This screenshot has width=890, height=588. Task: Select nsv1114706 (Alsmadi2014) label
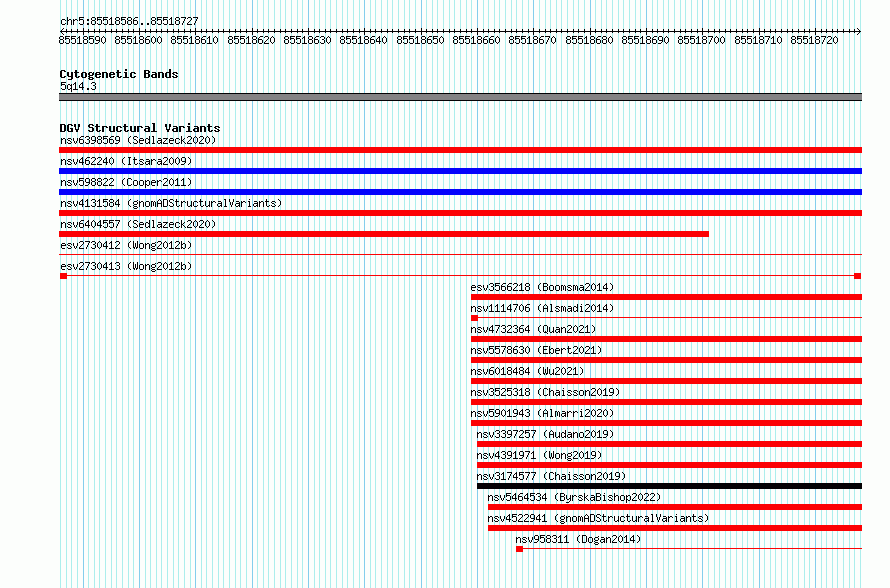click(x=542, y=308)
